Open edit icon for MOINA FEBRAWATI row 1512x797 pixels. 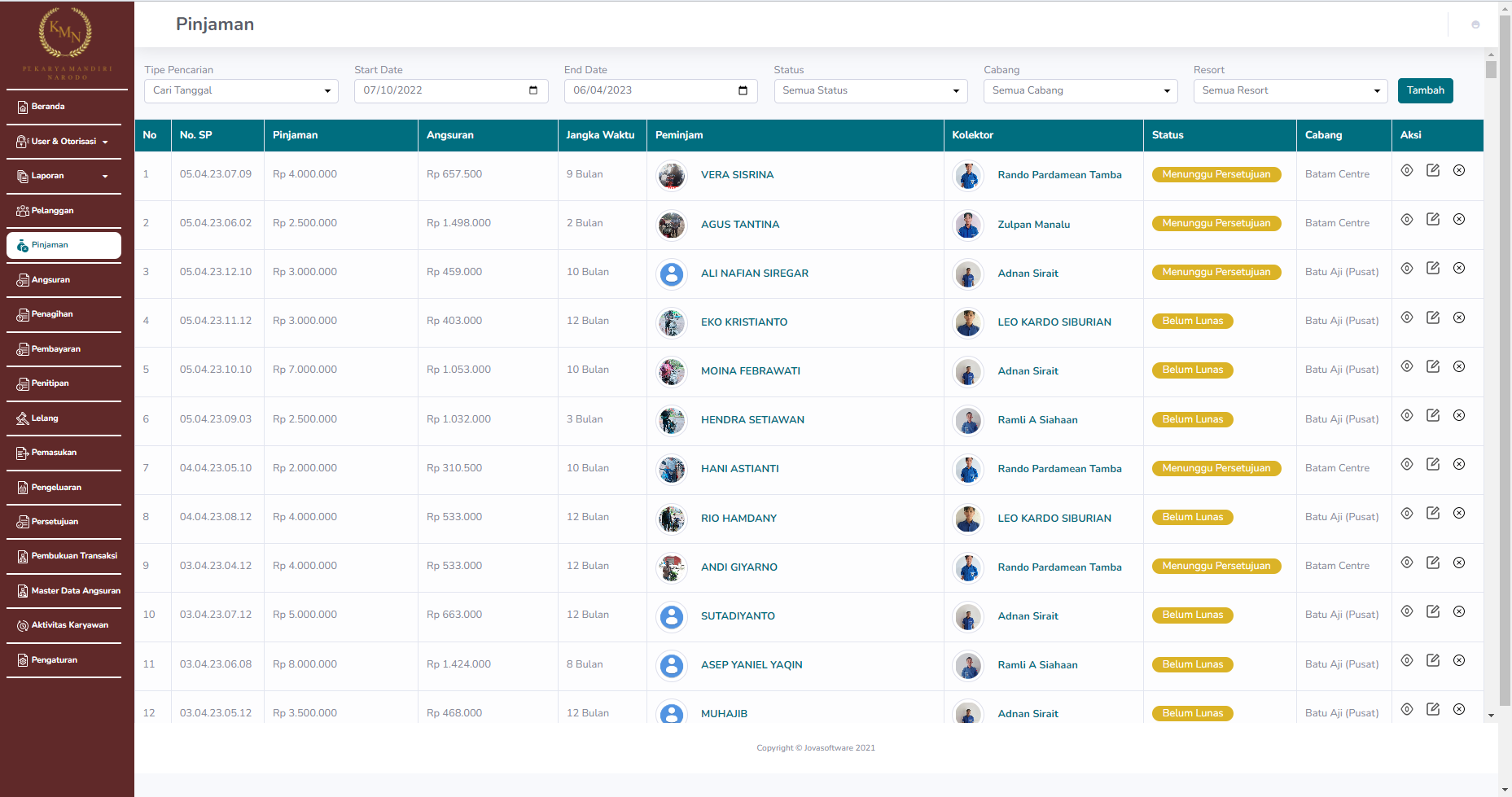pos(1432,366)
